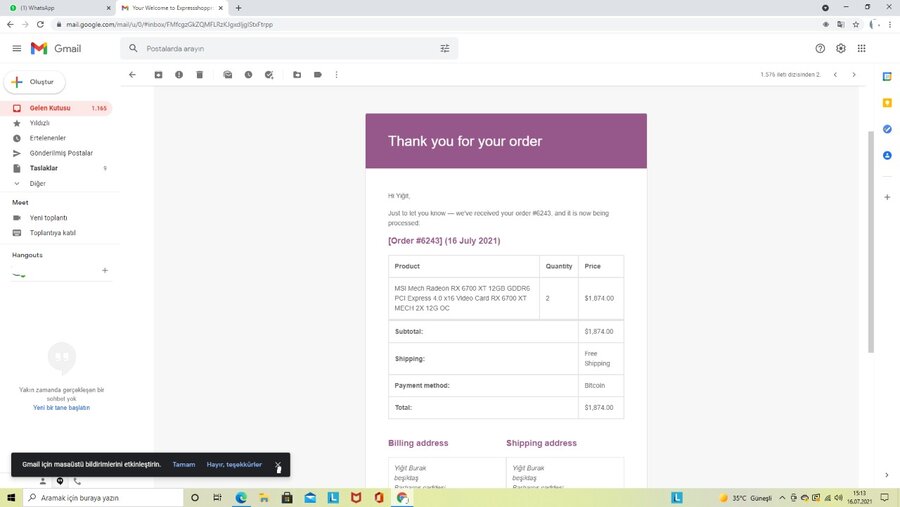Mark email as unread
The image size is (900, 507).
(228, 75)
